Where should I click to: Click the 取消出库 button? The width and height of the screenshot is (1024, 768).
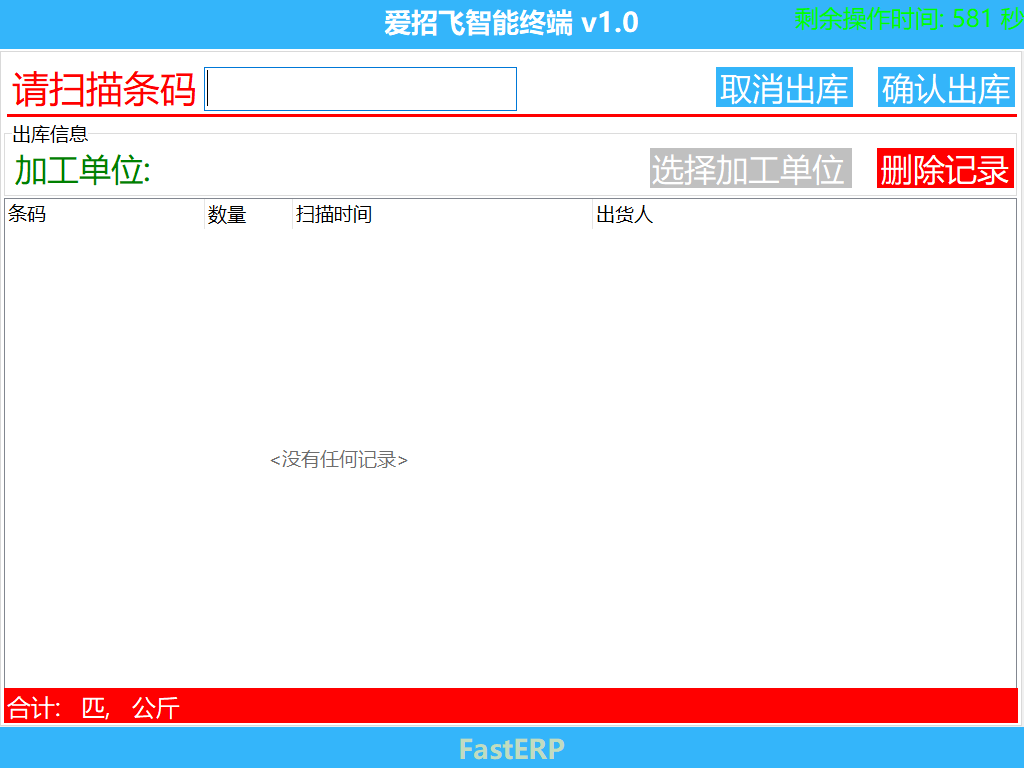tap(784, 88)
